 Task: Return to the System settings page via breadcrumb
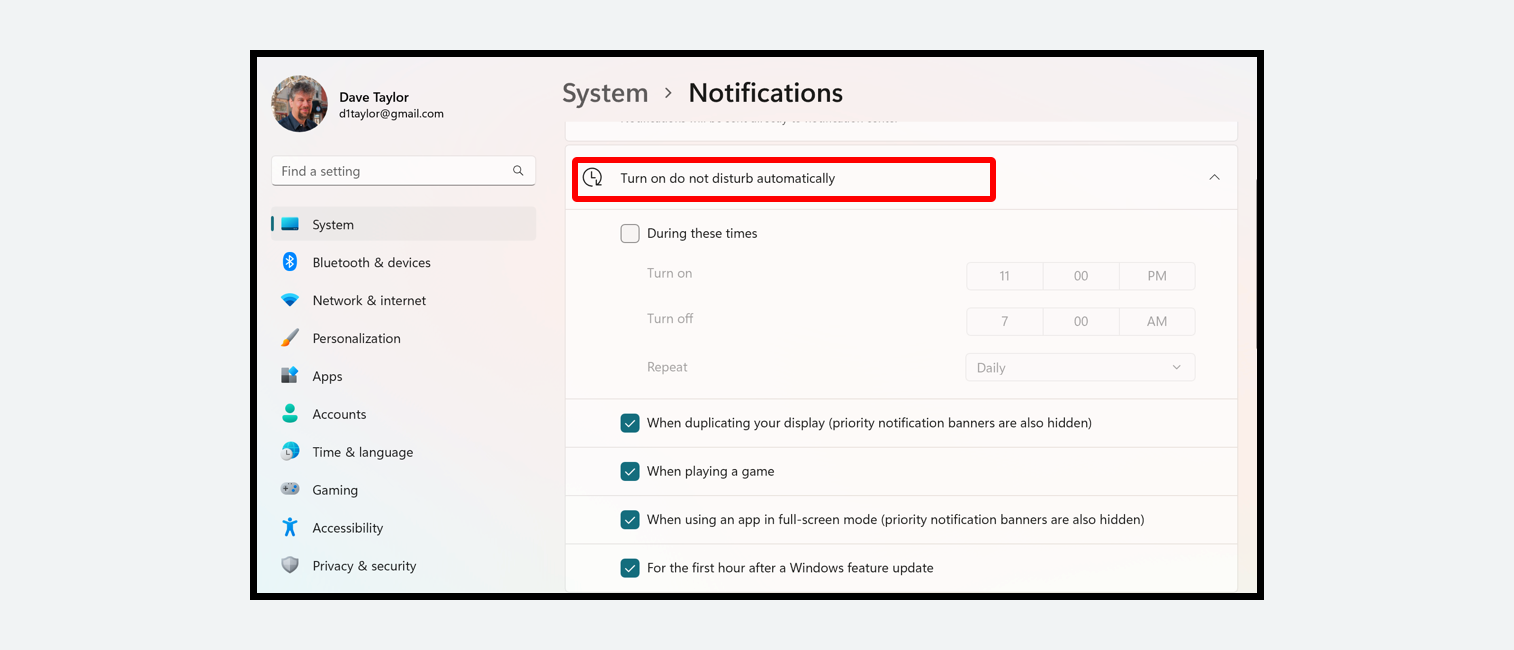(x=604, y=92)
